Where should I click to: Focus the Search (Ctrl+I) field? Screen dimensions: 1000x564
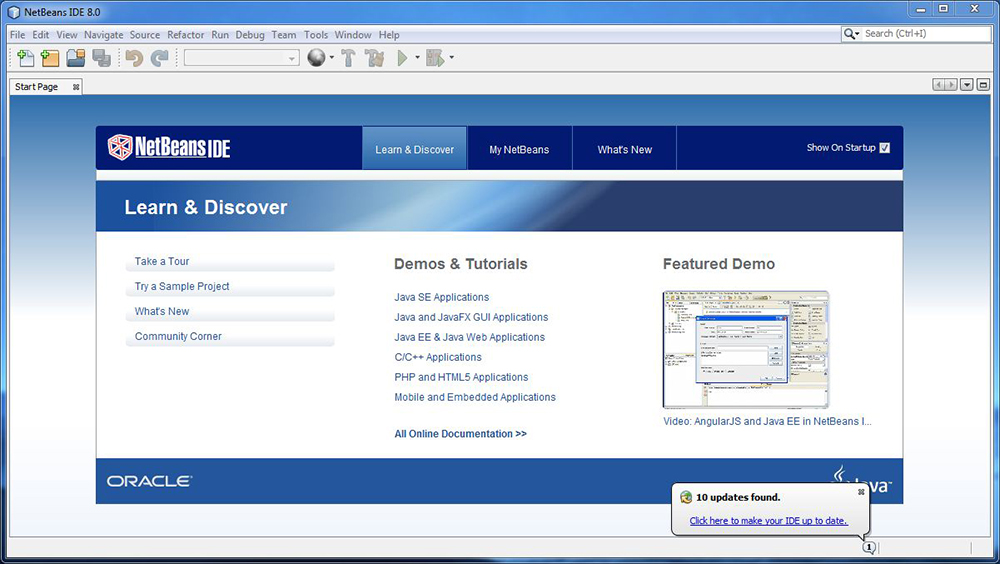click(x=925, y=33)
